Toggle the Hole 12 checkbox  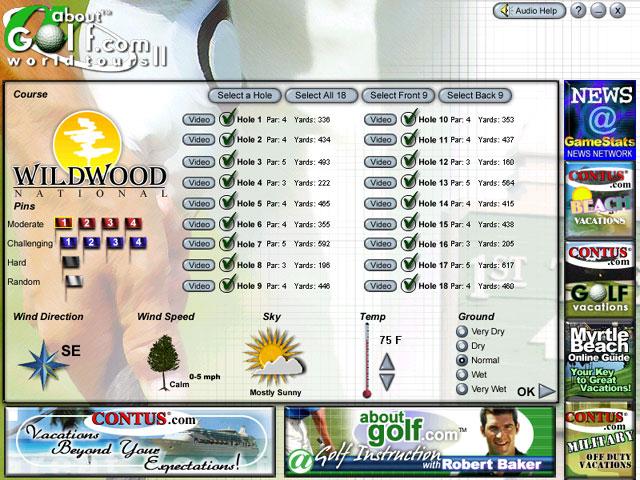coord(408,162)
